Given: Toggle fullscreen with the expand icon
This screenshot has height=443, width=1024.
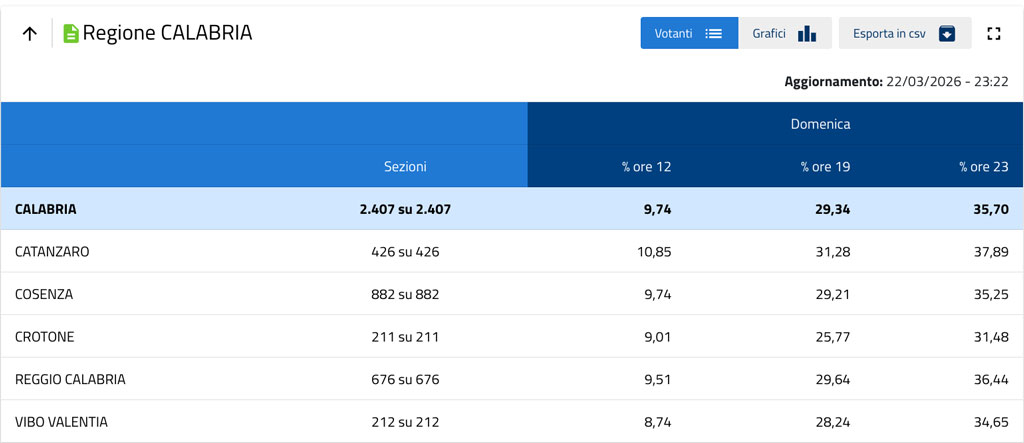Looking at the screenshot, I should (993, 33).
